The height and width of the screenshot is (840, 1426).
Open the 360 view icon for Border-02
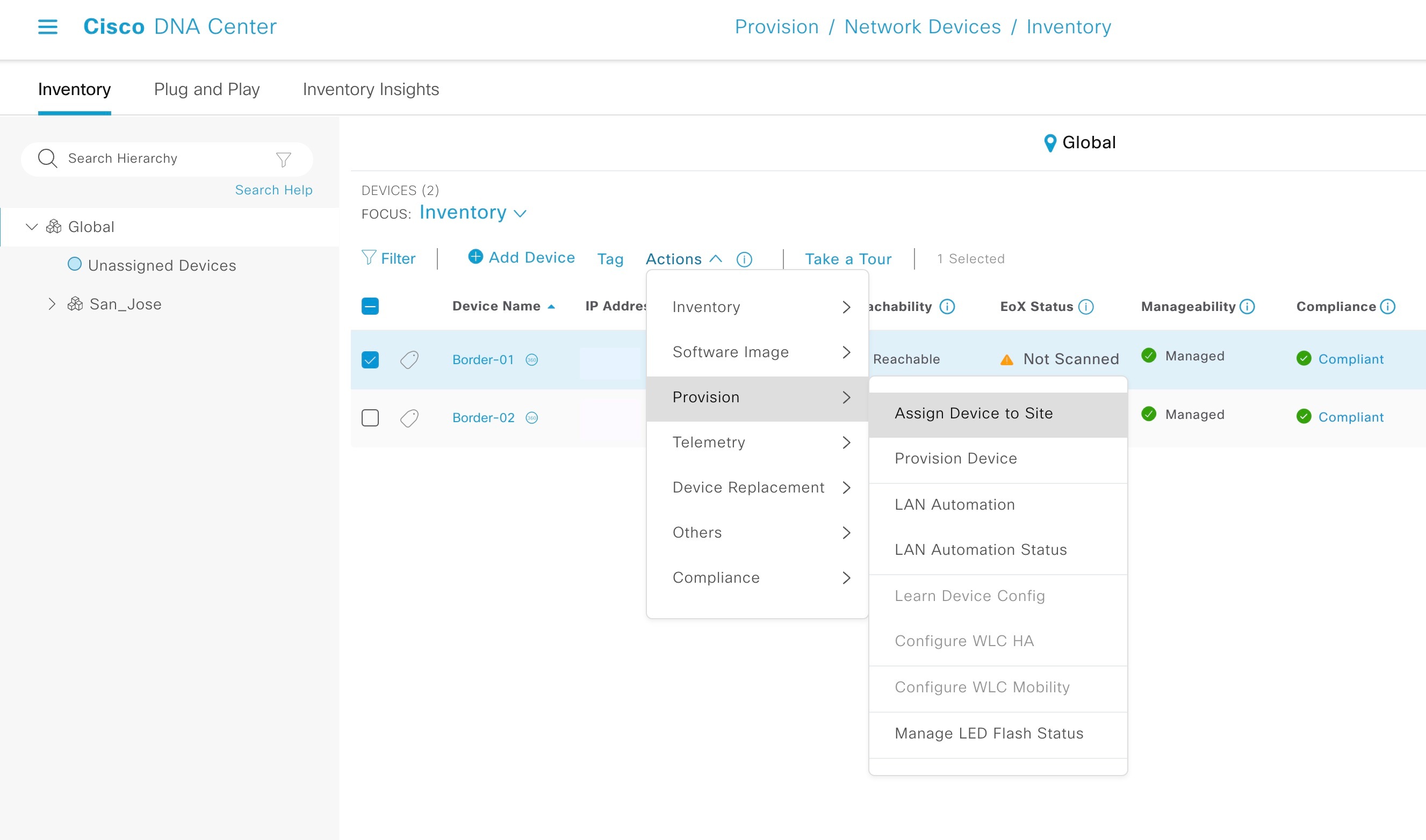pos(531,418)
